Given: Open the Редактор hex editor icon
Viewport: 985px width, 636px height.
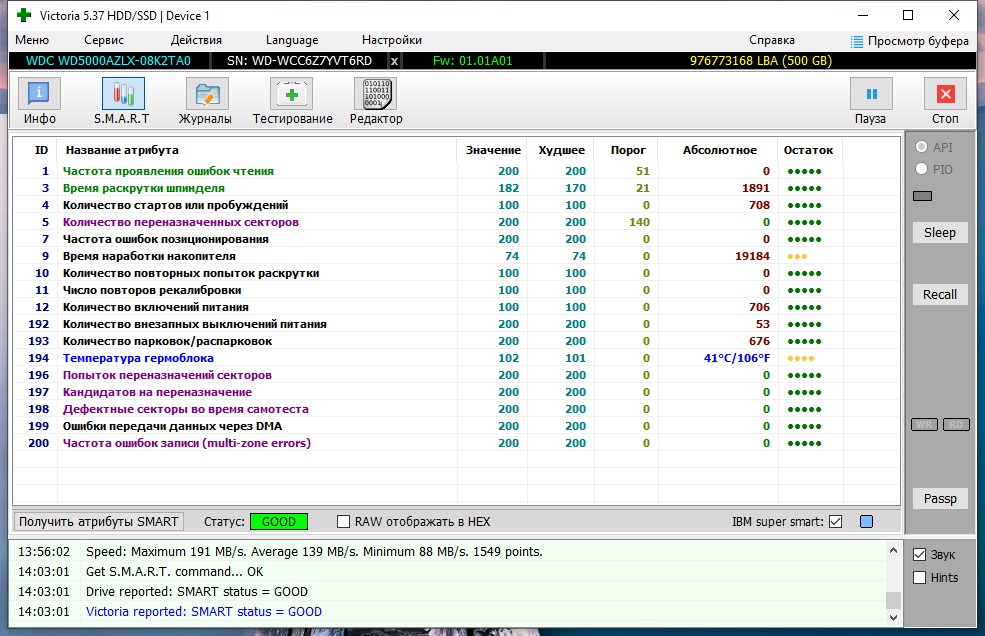Looking at the screenshot, I should [x=376, y=94].
